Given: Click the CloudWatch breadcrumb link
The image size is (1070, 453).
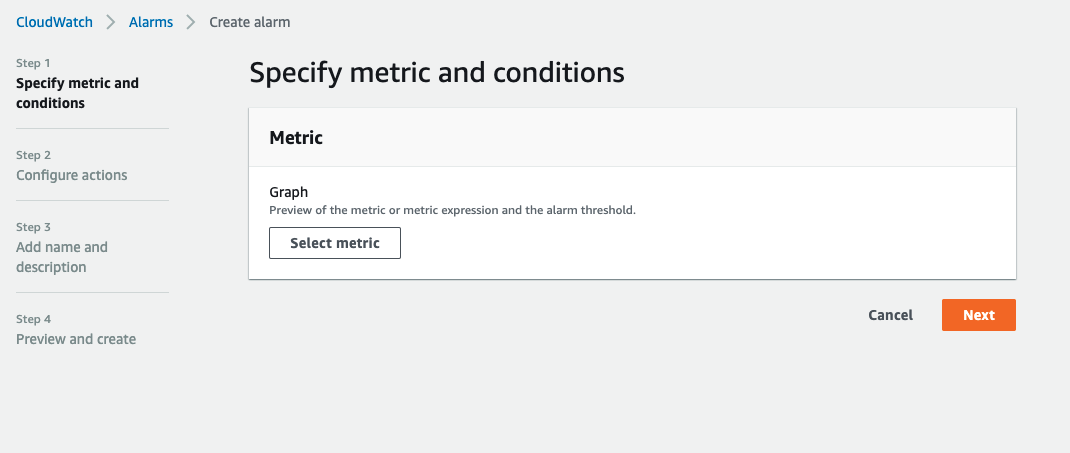Looking at the screenshot, I should point(54,22).
